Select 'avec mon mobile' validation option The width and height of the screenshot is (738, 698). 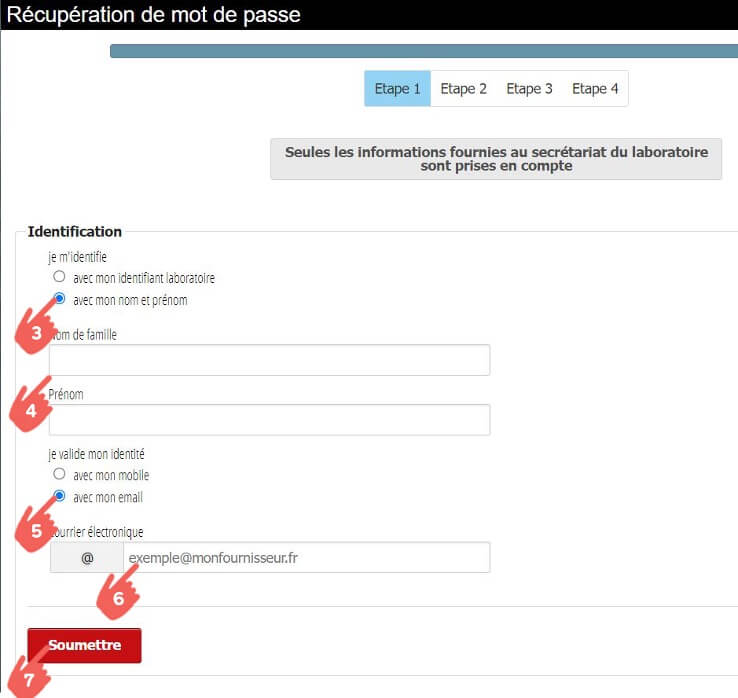(60, 474)
